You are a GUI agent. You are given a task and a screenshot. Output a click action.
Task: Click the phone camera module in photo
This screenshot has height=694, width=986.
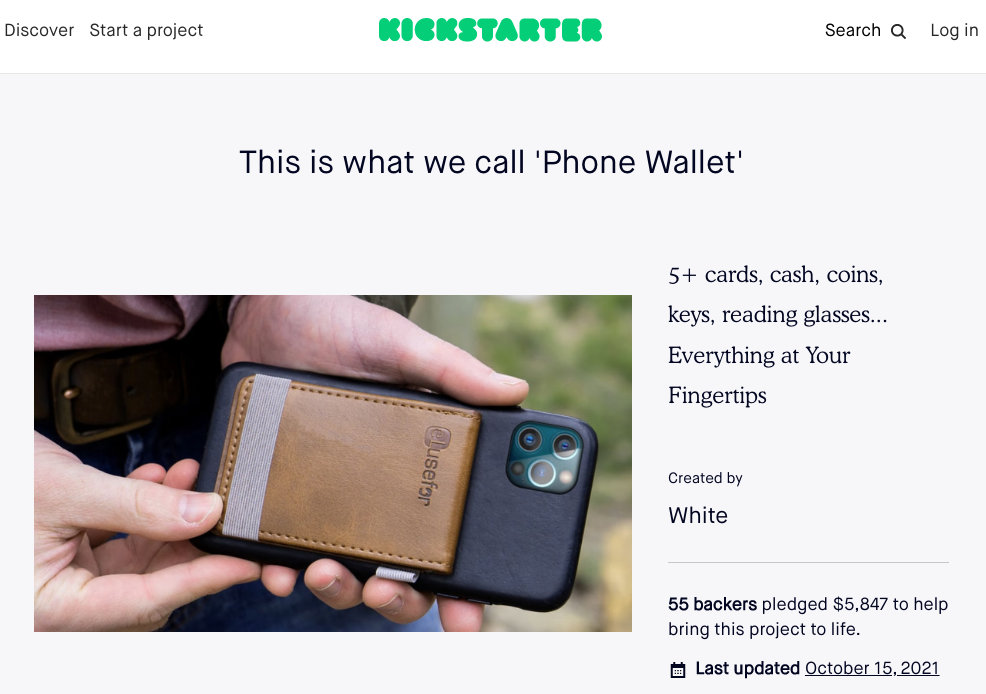pos(546,456)
